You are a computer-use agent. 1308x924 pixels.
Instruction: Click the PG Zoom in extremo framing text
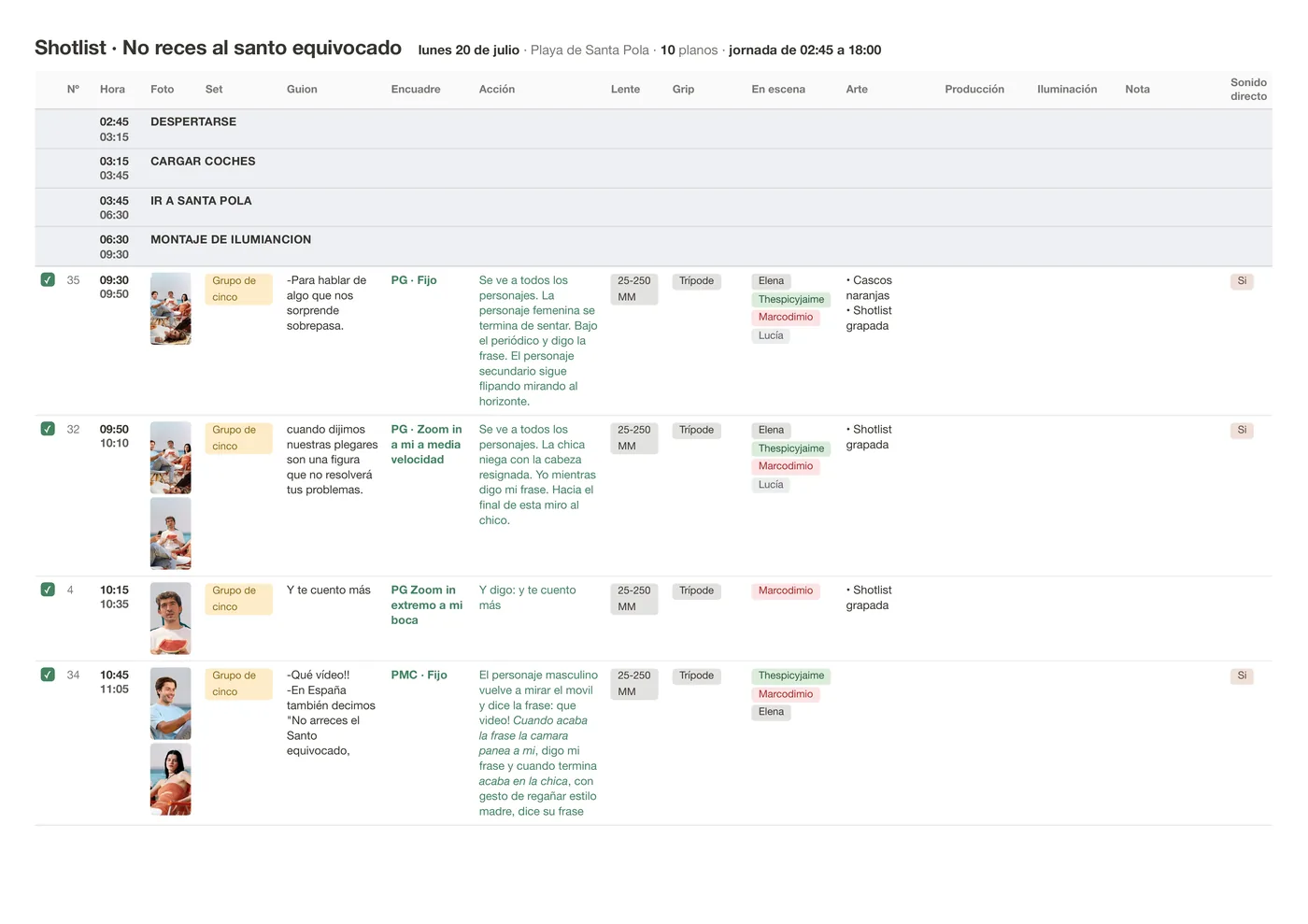point(427,604)
